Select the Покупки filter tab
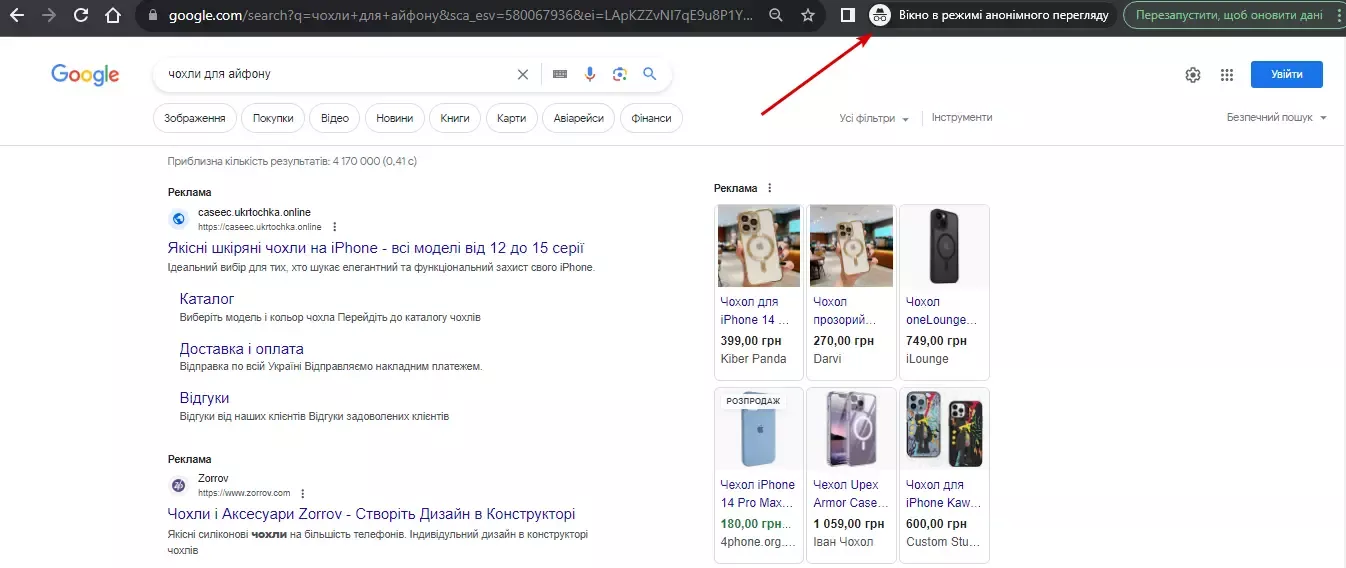 273,118
